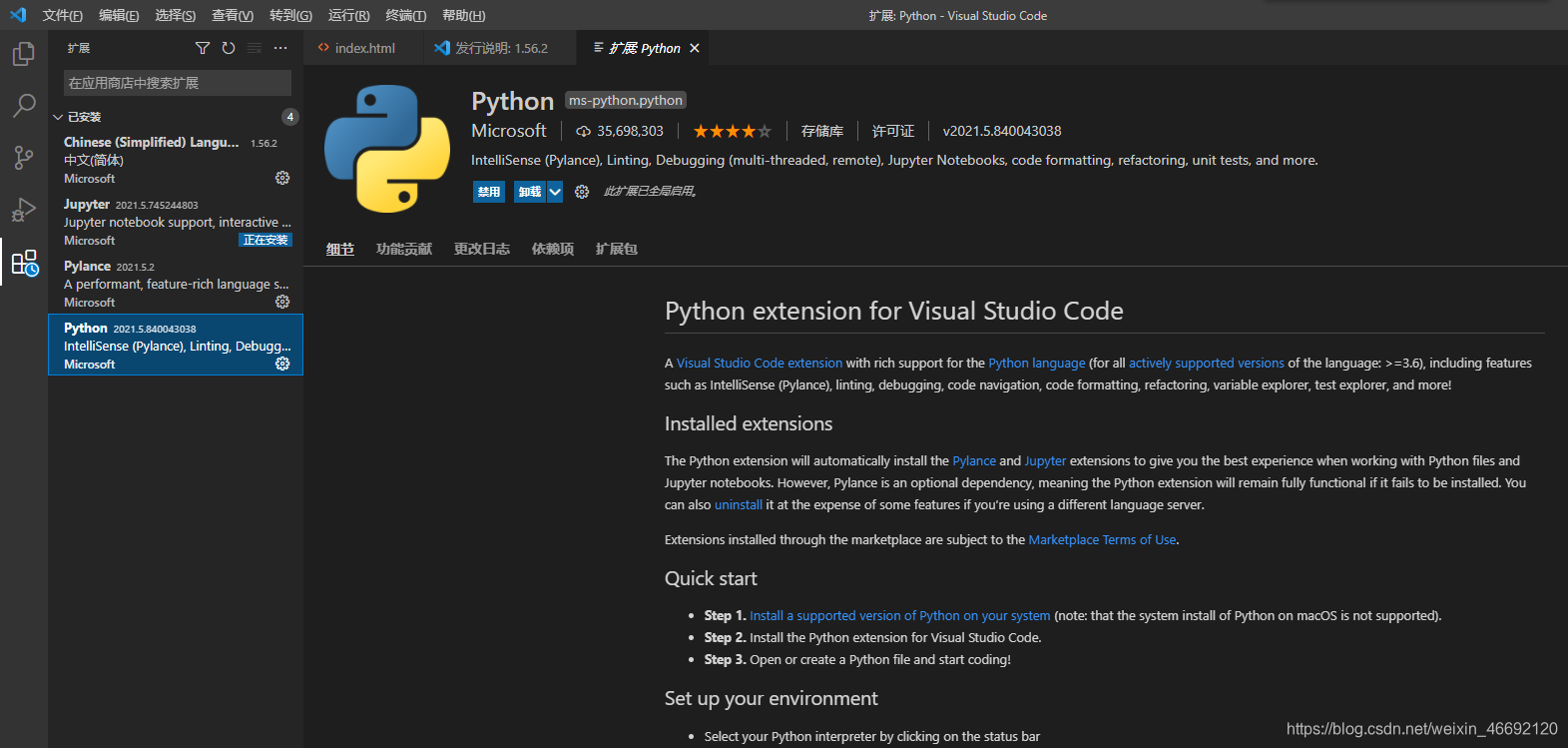Open the 转到(G) menu
This screenshot has height=748, width=1568.
point(290,16)
